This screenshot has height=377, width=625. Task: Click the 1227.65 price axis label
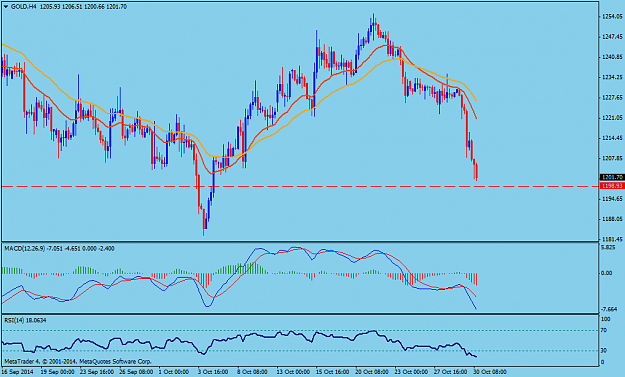pyautogui.click(x=613, y=98)
